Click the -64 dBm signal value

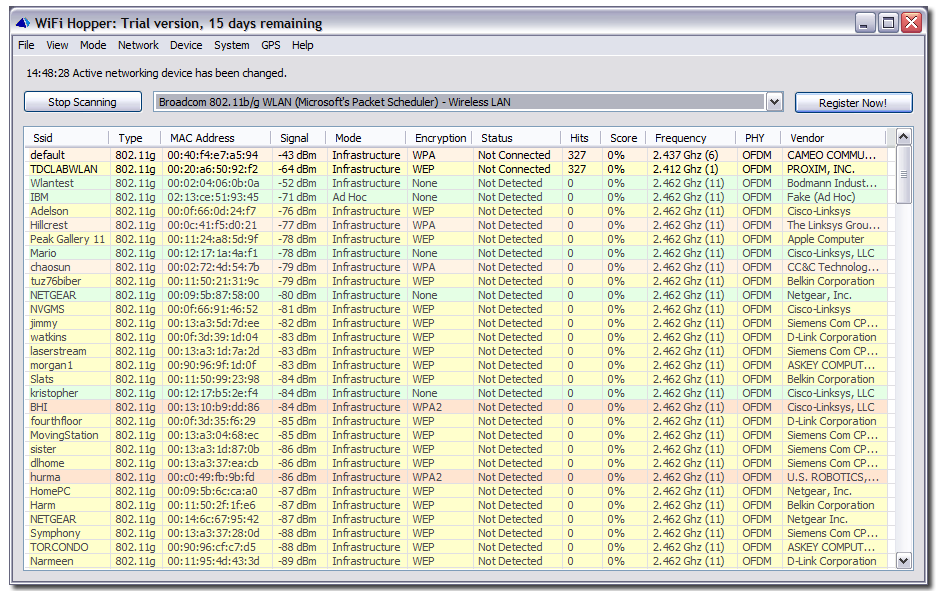click(297, 169)
